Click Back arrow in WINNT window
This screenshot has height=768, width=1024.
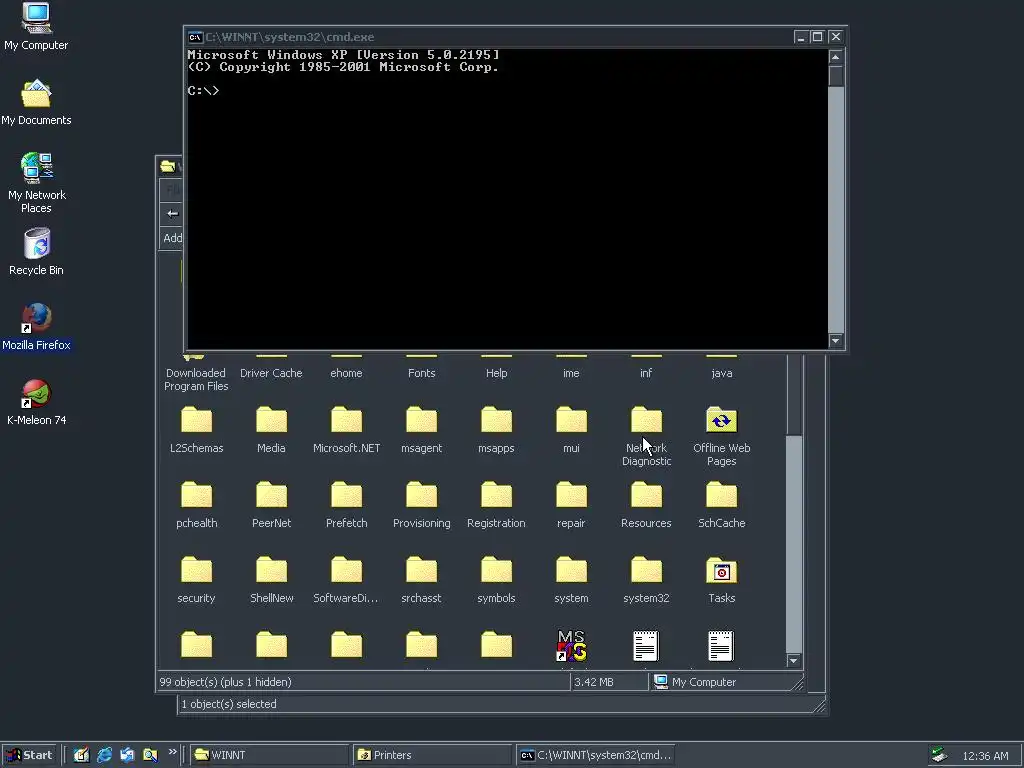pos(172,214)
